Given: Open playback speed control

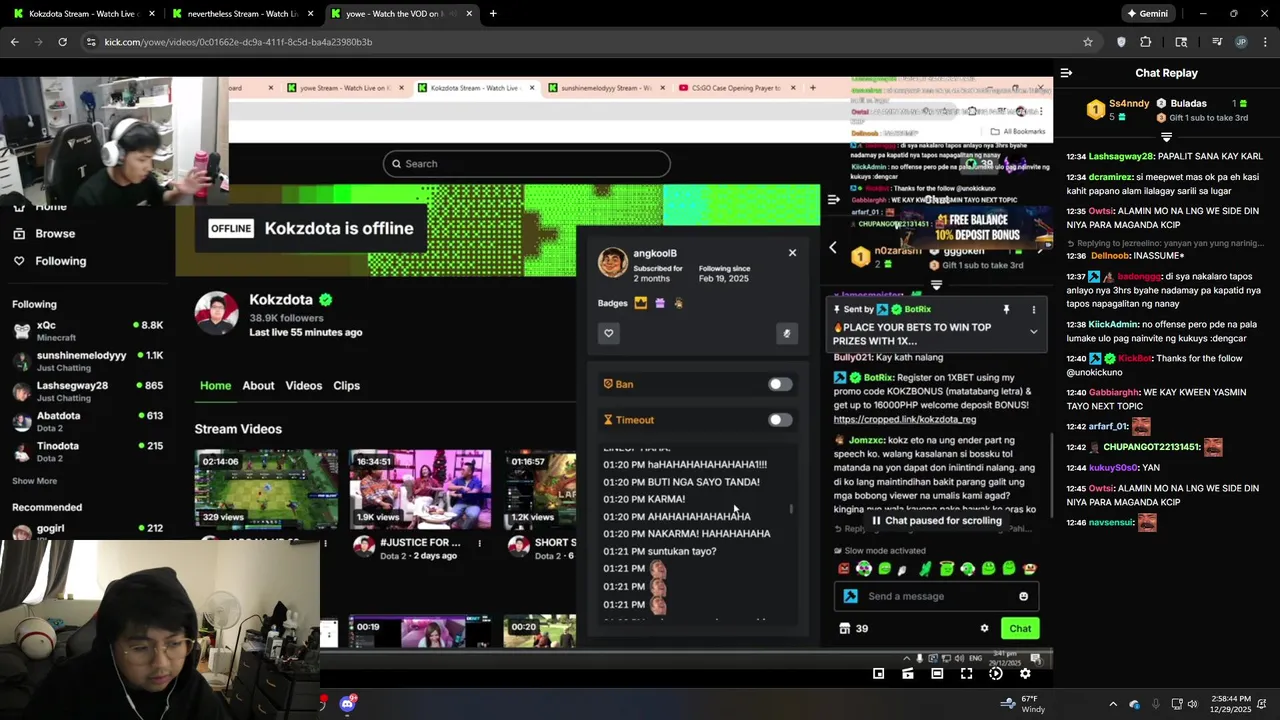Looking at the screenshot, I should click(x=996, y=674).
